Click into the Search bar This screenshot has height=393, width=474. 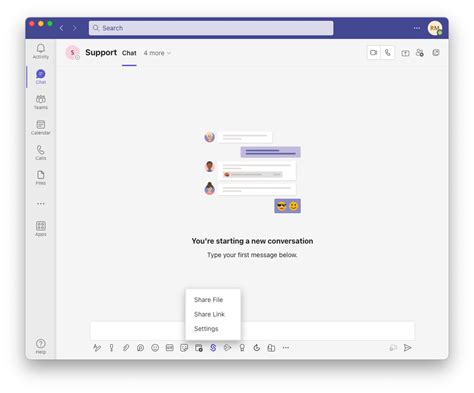pos(211,28)
